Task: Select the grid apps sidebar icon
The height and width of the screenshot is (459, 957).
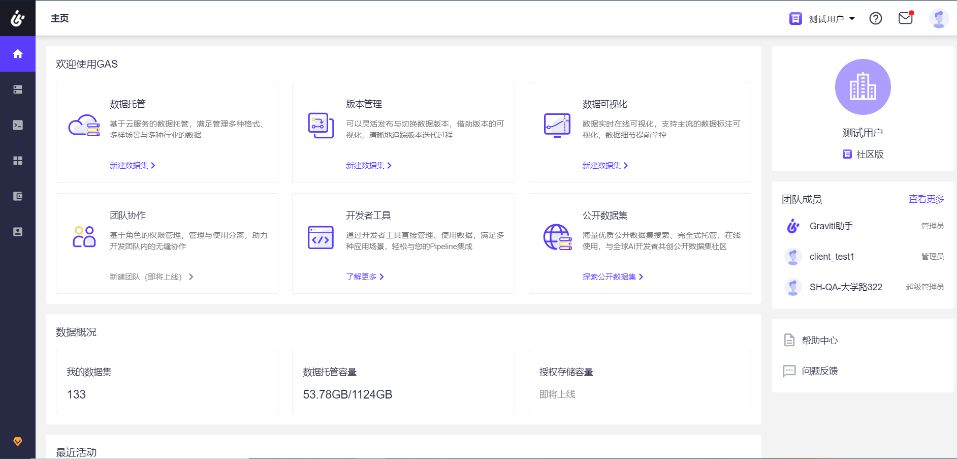Action: point(17,160)
